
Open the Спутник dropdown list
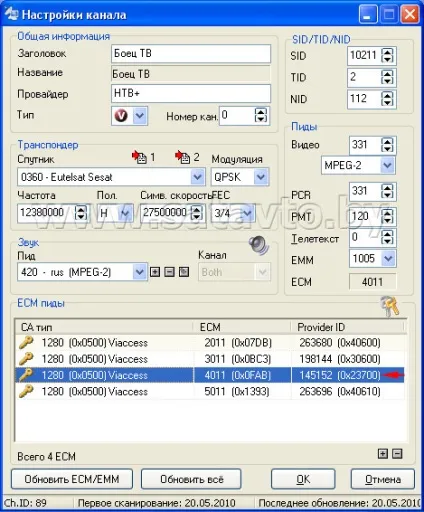pos(197,177)
